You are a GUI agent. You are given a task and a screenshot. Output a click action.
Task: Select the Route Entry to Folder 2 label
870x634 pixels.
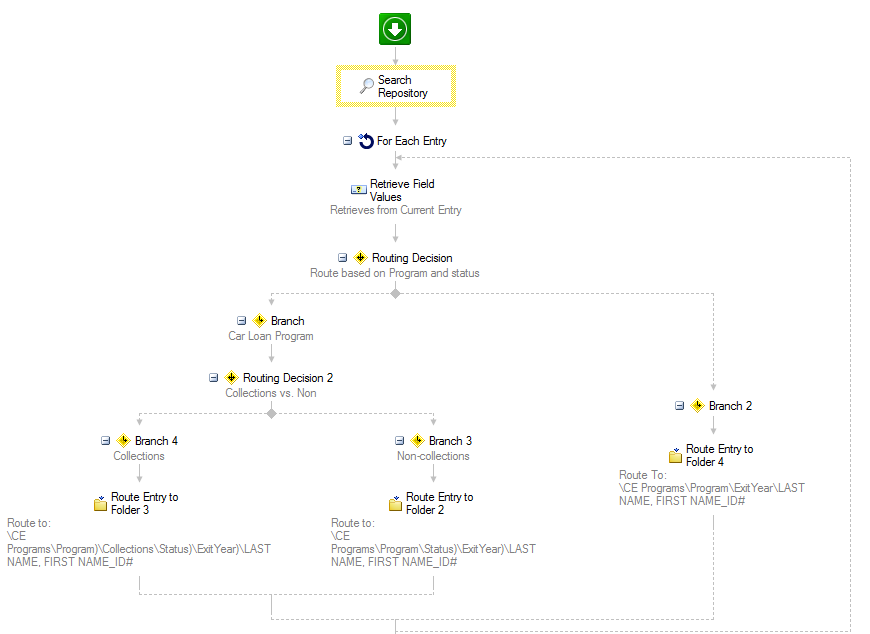(439, 503)
